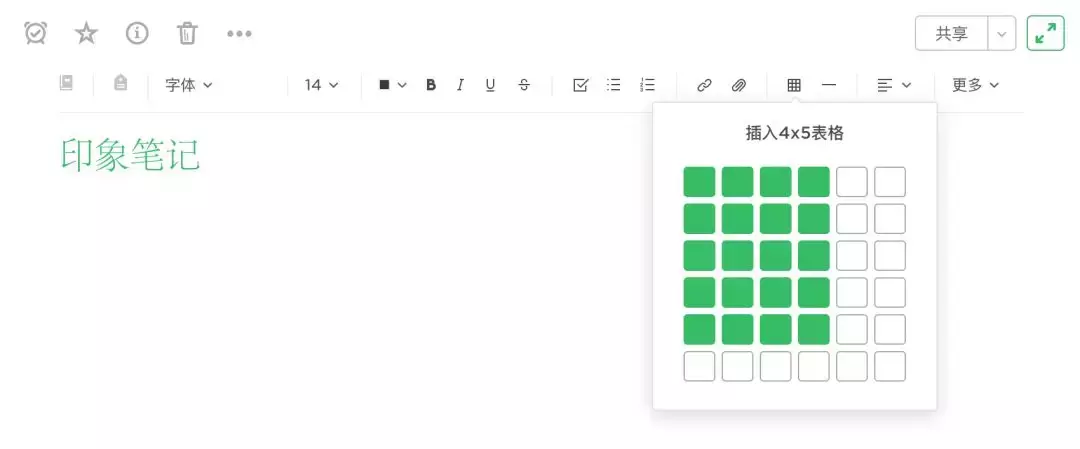Star this note as a shortcut

(x=87, y=33)
